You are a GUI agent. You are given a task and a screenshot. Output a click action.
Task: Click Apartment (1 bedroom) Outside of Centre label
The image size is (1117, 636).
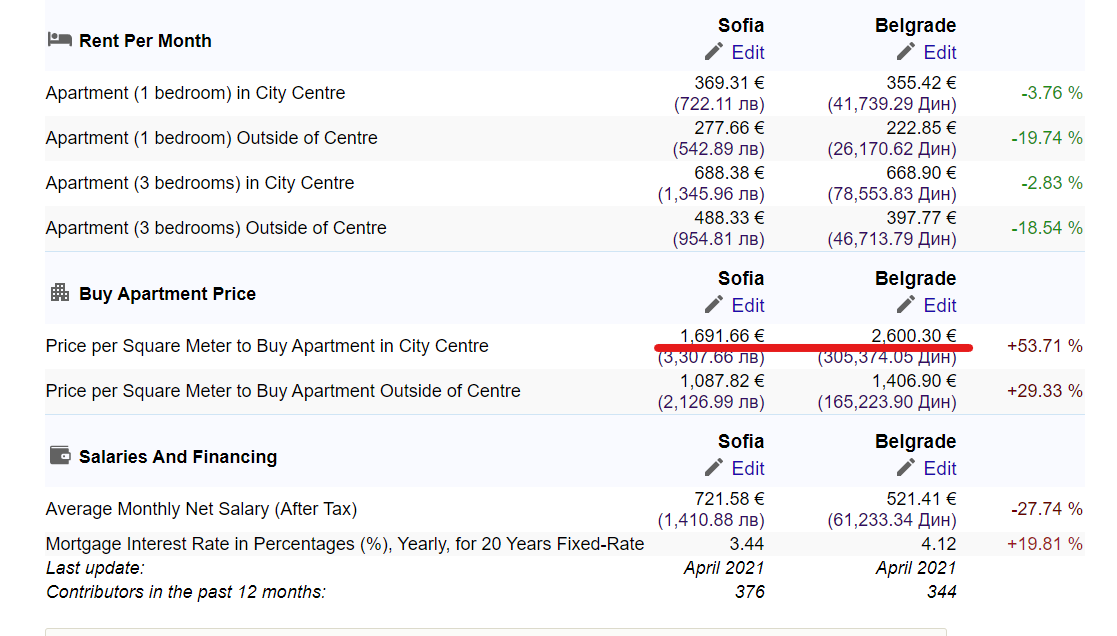(x=212, y=138)
